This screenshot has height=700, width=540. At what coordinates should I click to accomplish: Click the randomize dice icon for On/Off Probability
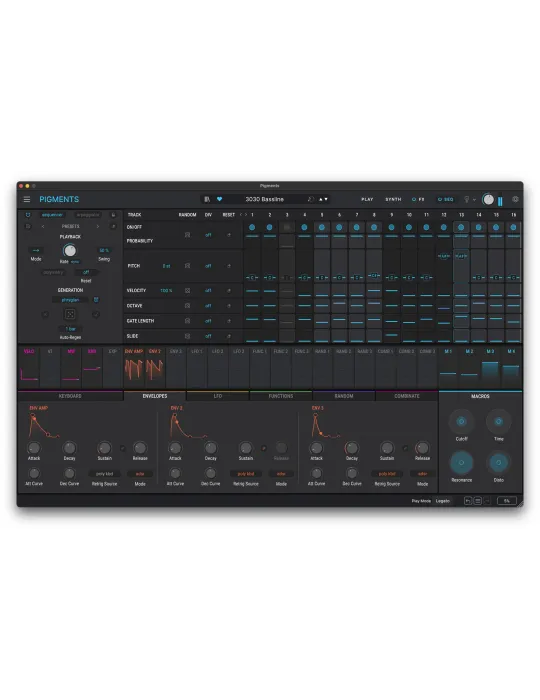(x=187, y=235)
